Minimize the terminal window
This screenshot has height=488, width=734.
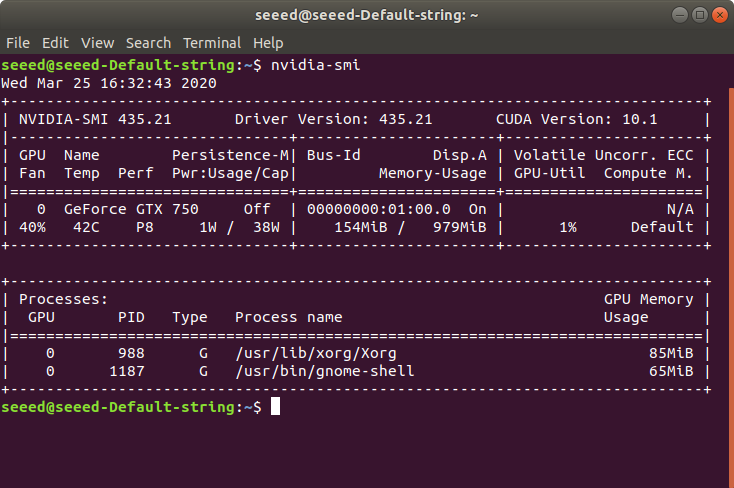(x=679, y=15)
